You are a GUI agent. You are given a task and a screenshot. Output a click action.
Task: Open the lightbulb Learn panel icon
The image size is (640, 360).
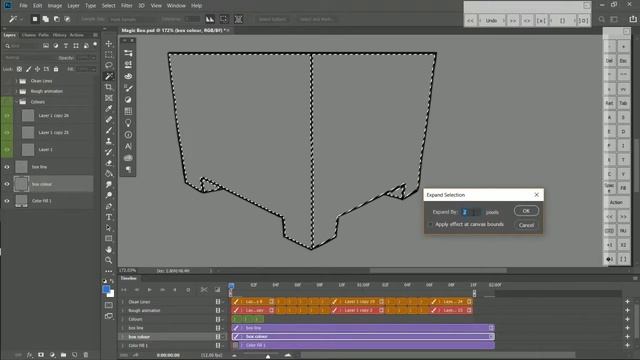(x=128, y=123)
